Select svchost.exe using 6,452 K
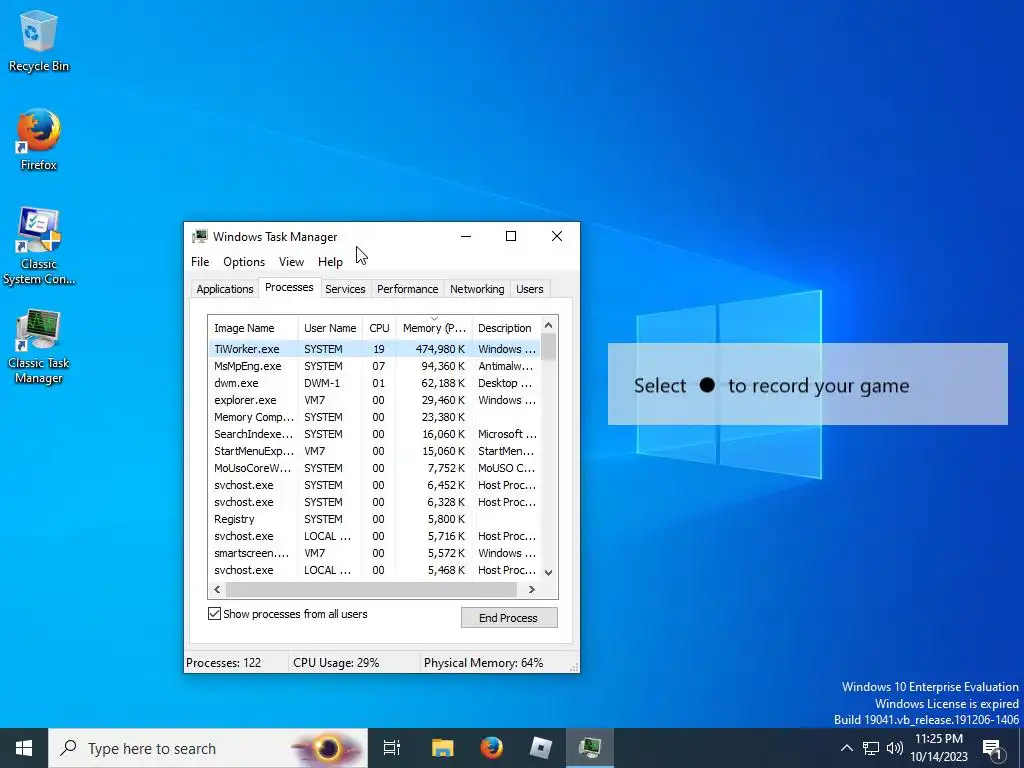 tap(375, 485)
